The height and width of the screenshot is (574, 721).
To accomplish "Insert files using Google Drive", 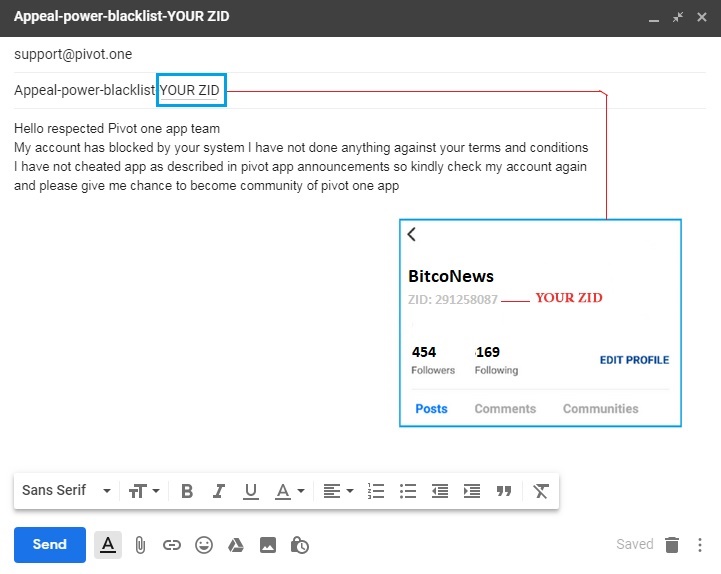I will click(x=236, y=545).
